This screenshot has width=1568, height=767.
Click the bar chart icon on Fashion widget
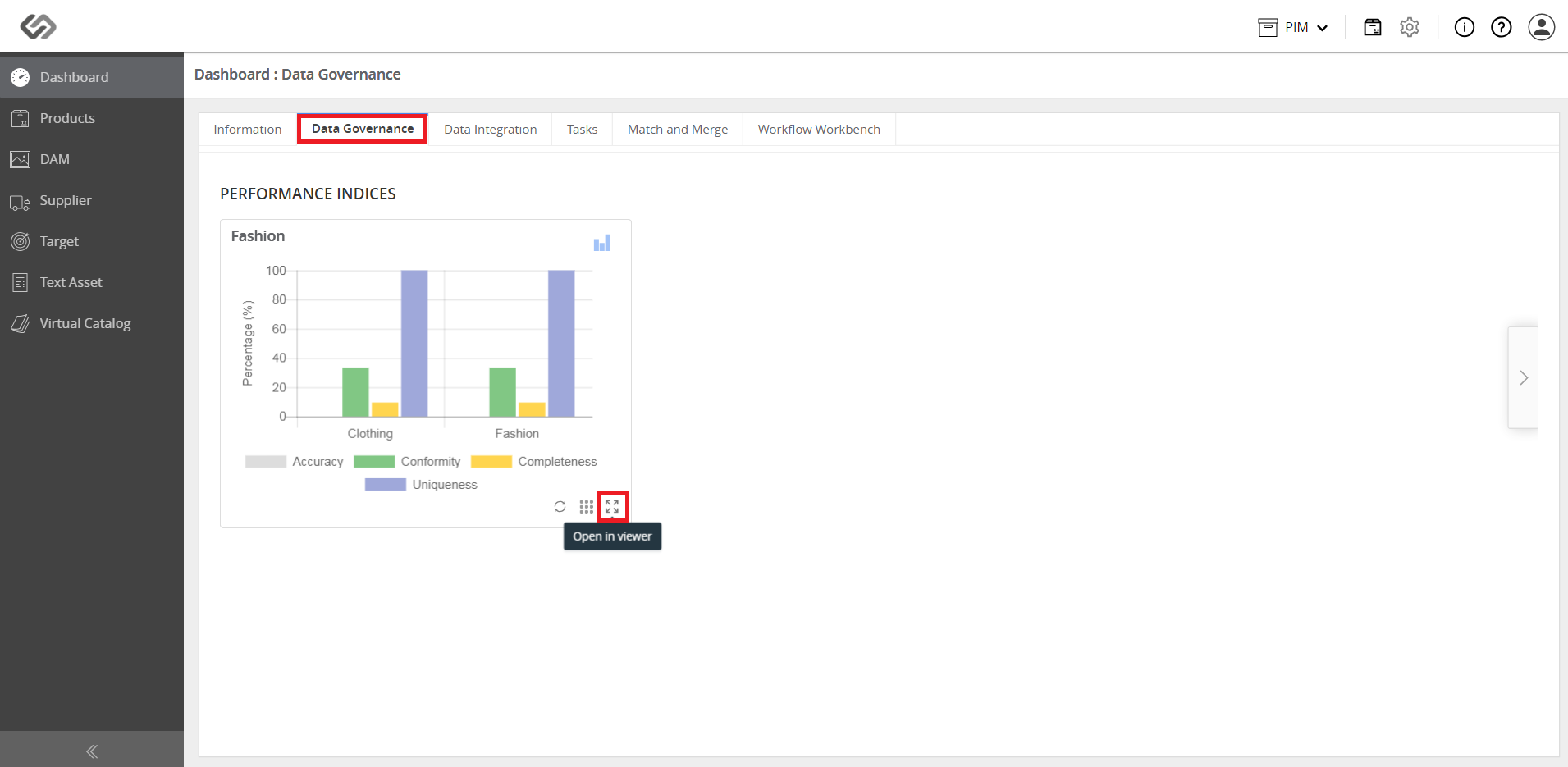coord(602,242)
